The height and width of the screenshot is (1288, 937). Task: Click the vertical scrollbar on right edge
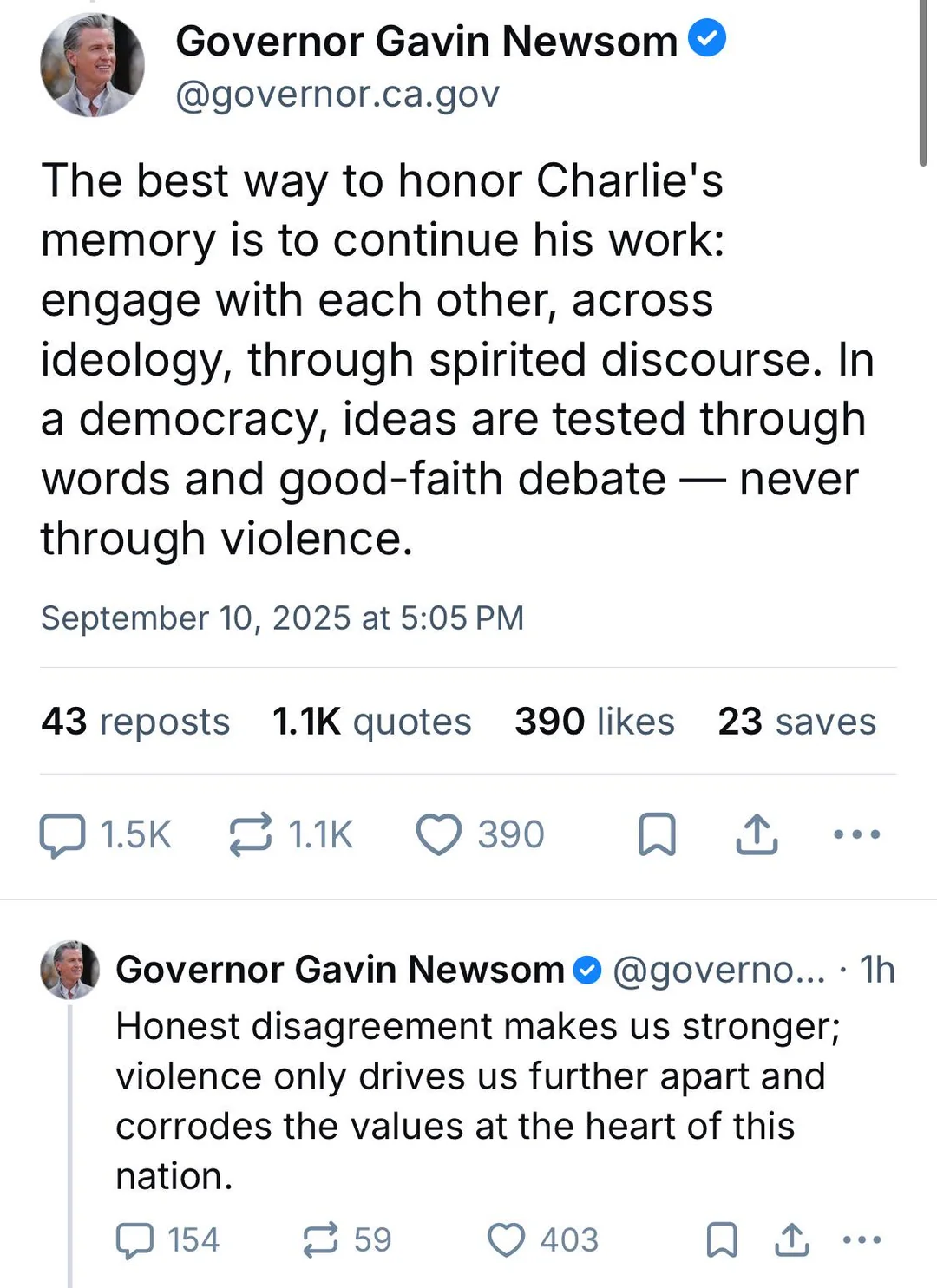tap(923, 82)
